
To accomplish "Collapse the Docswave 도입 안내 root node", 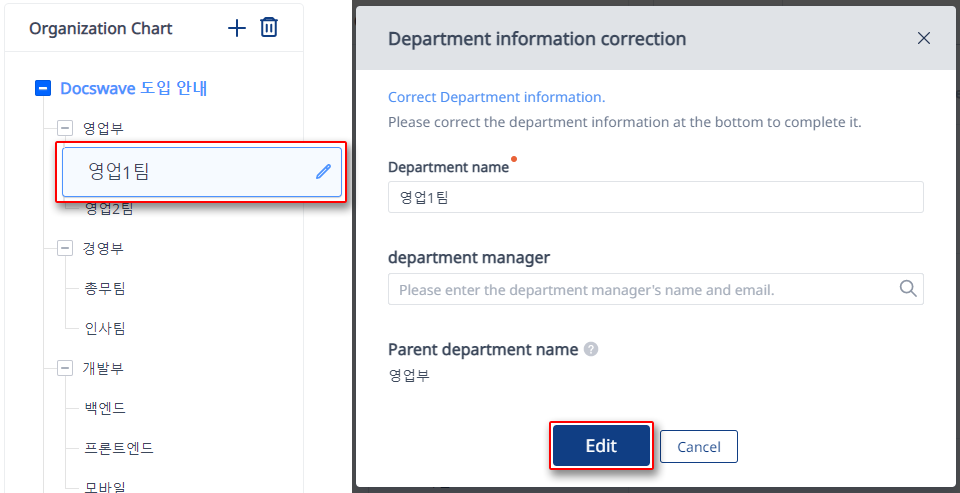I will 42,89.
